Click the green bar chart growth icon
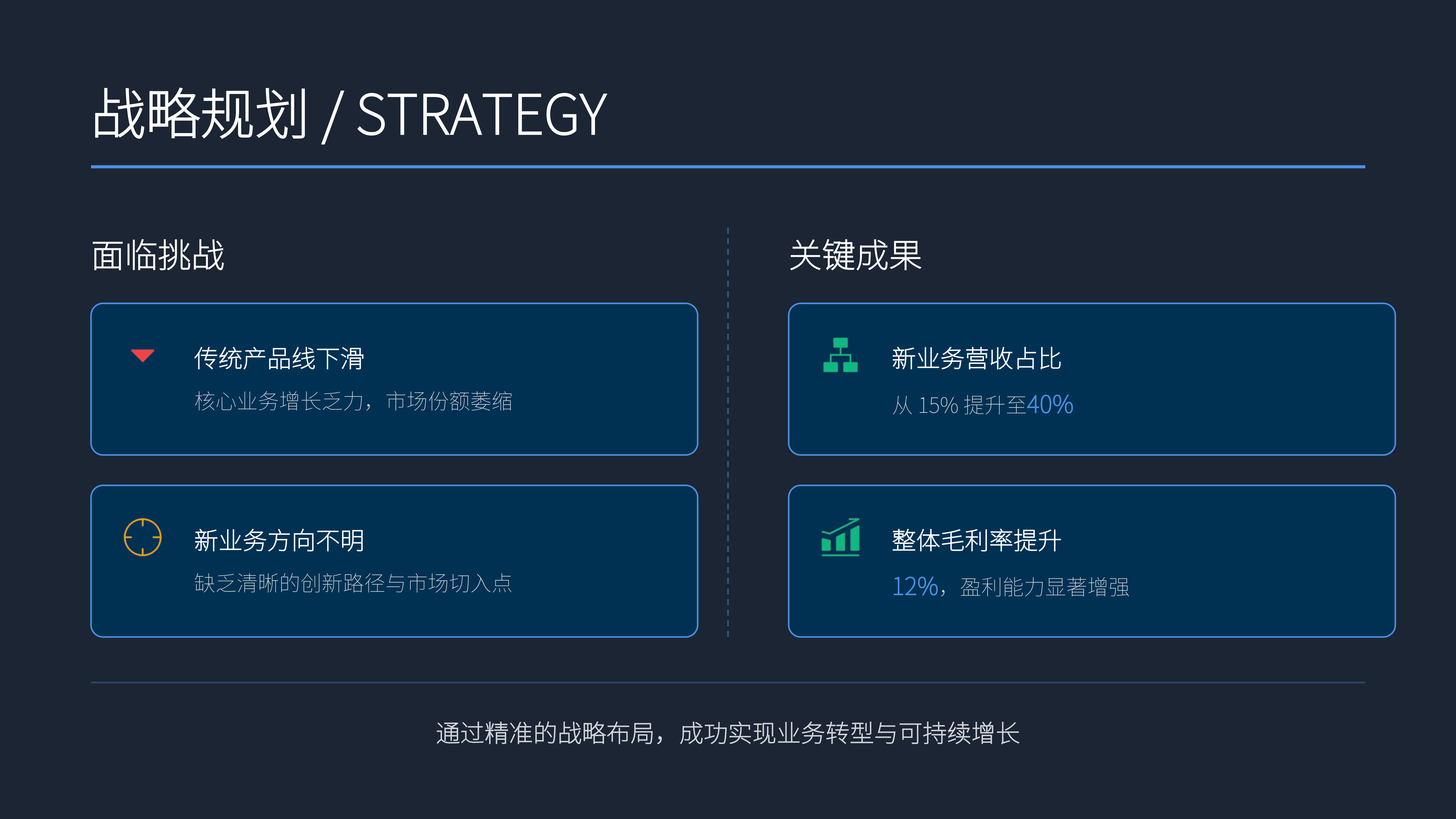Screen dimensions: 1456x819 (x=841, y=537)
